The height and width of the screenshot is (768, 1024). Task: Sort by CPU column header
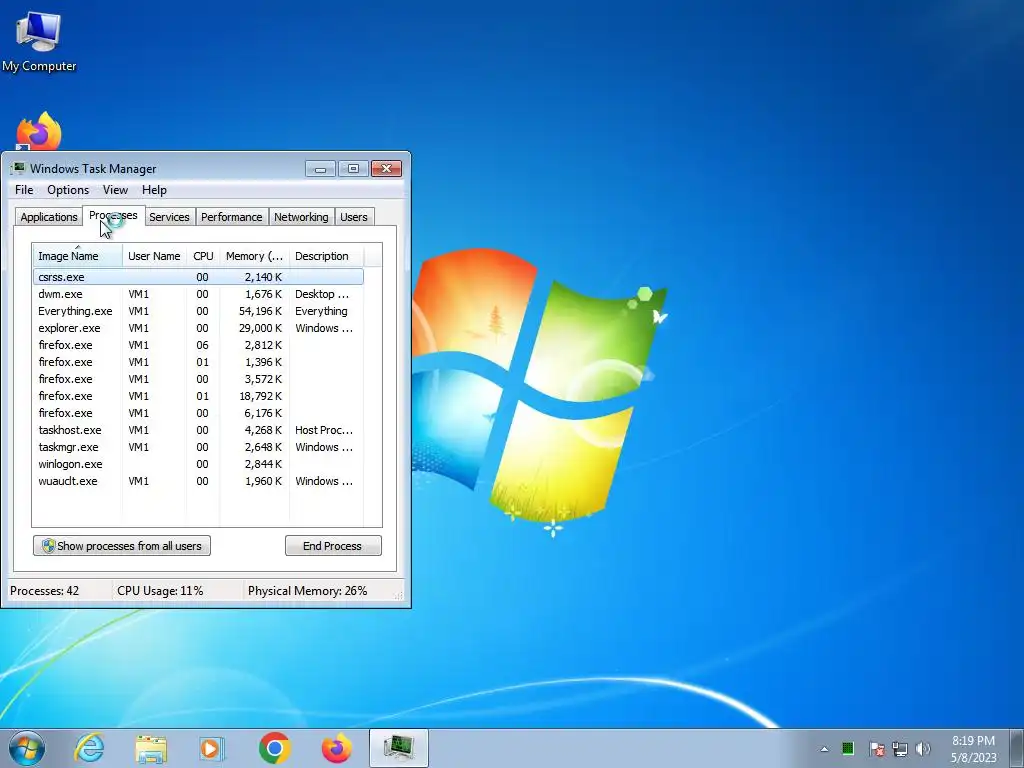(x=203, y=256)
